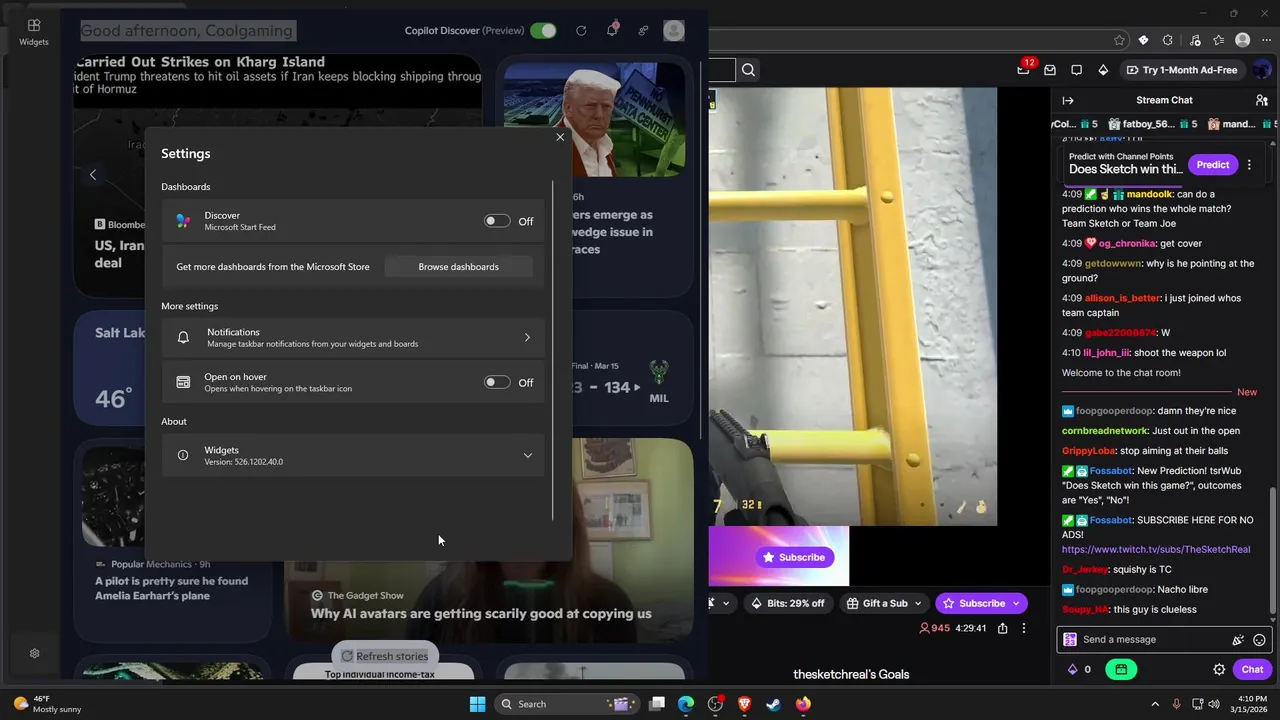The image size is (1280, 720).
Task: Open Twitch user profile avatar
Action: click(1262, 70)
